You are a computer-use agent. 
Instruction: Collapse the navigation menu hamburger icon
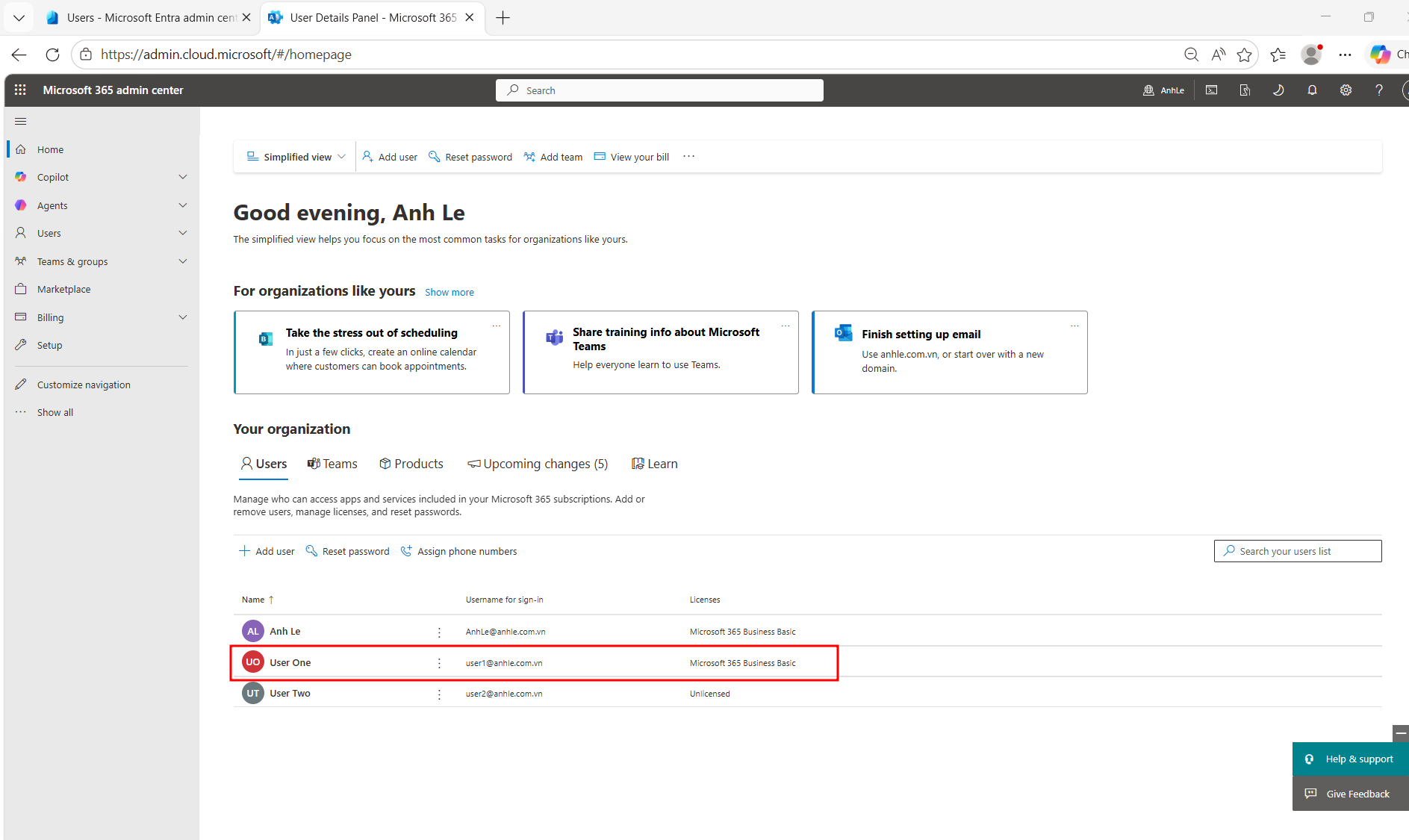pyautogui.click(x=21, y=121)
